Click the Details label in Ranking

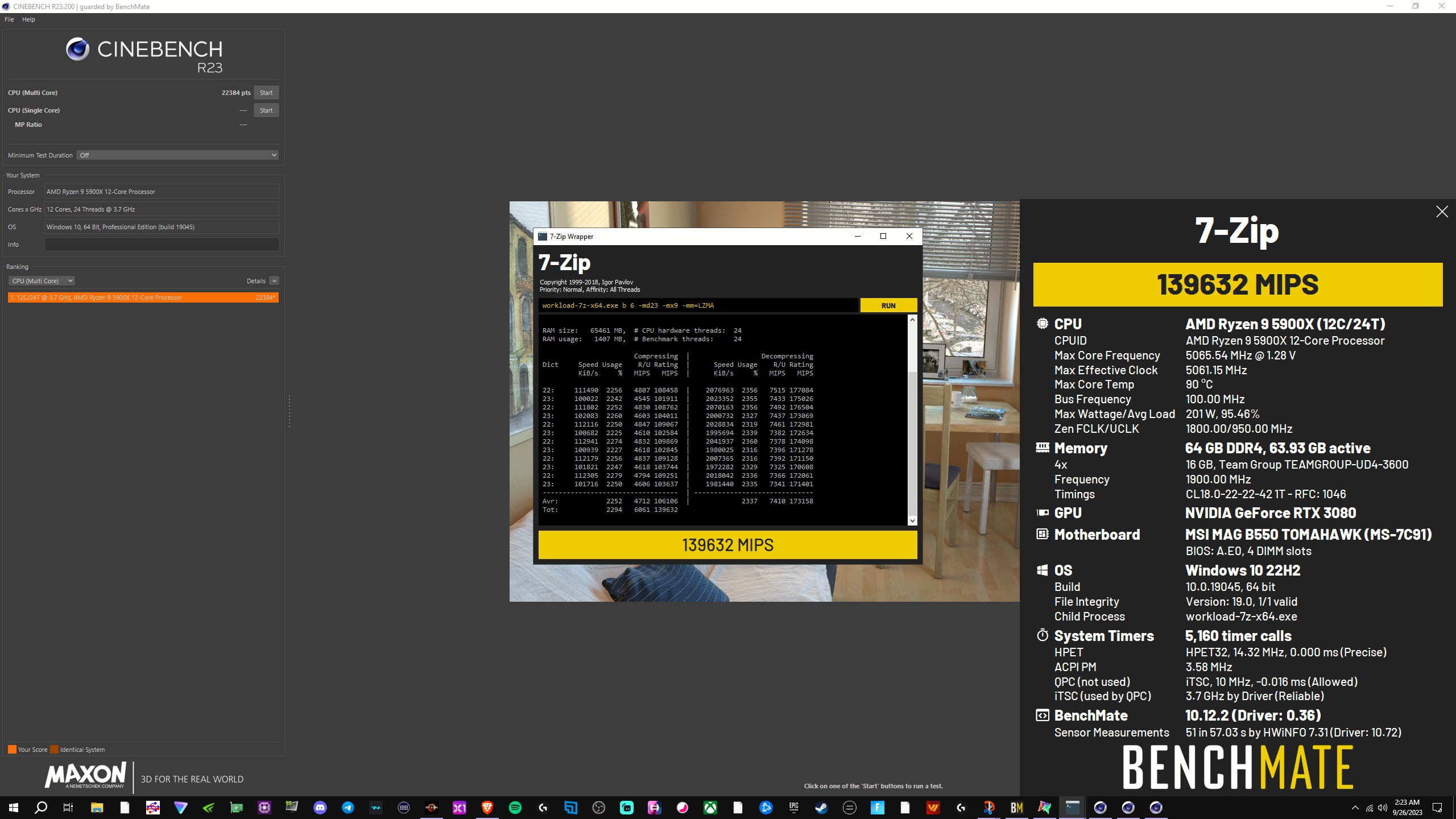point(256,281)
